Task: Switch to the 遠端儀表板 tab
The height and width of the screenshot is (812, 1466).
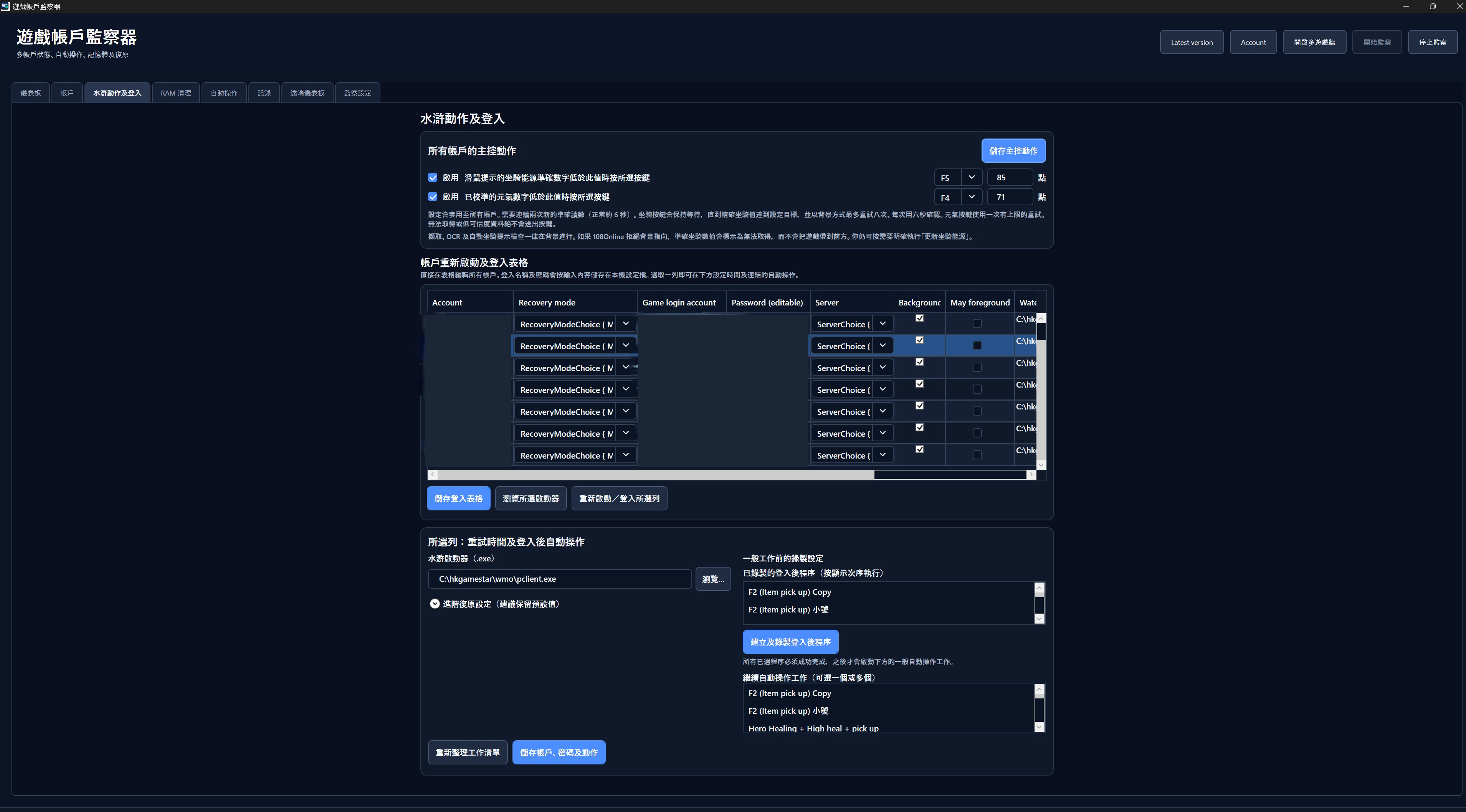Action: click(307, 93)
